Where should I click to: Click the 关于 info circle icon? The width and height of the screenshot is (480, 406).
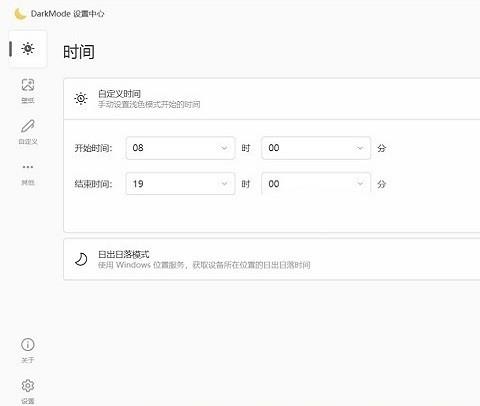point(28,344)
